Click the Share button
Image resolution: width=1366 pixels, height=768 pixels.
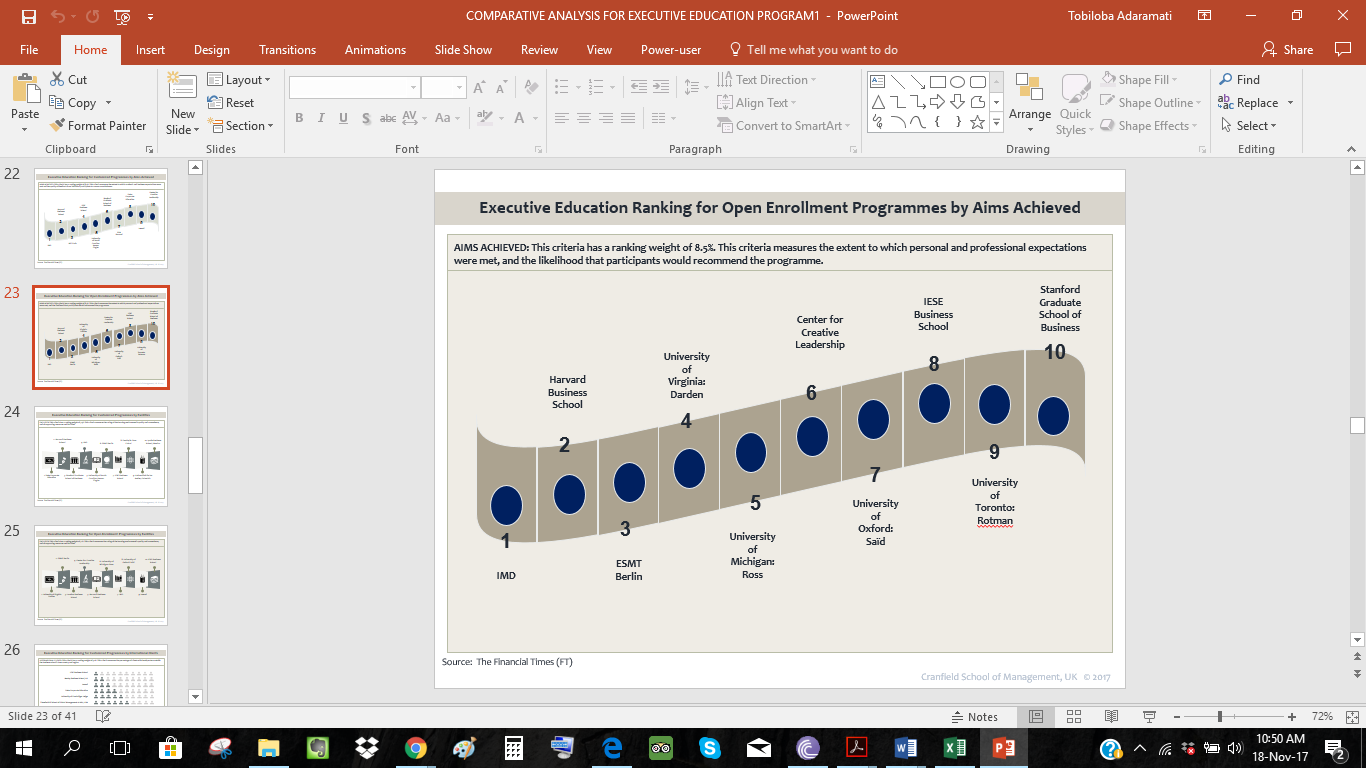[1287, 50]
